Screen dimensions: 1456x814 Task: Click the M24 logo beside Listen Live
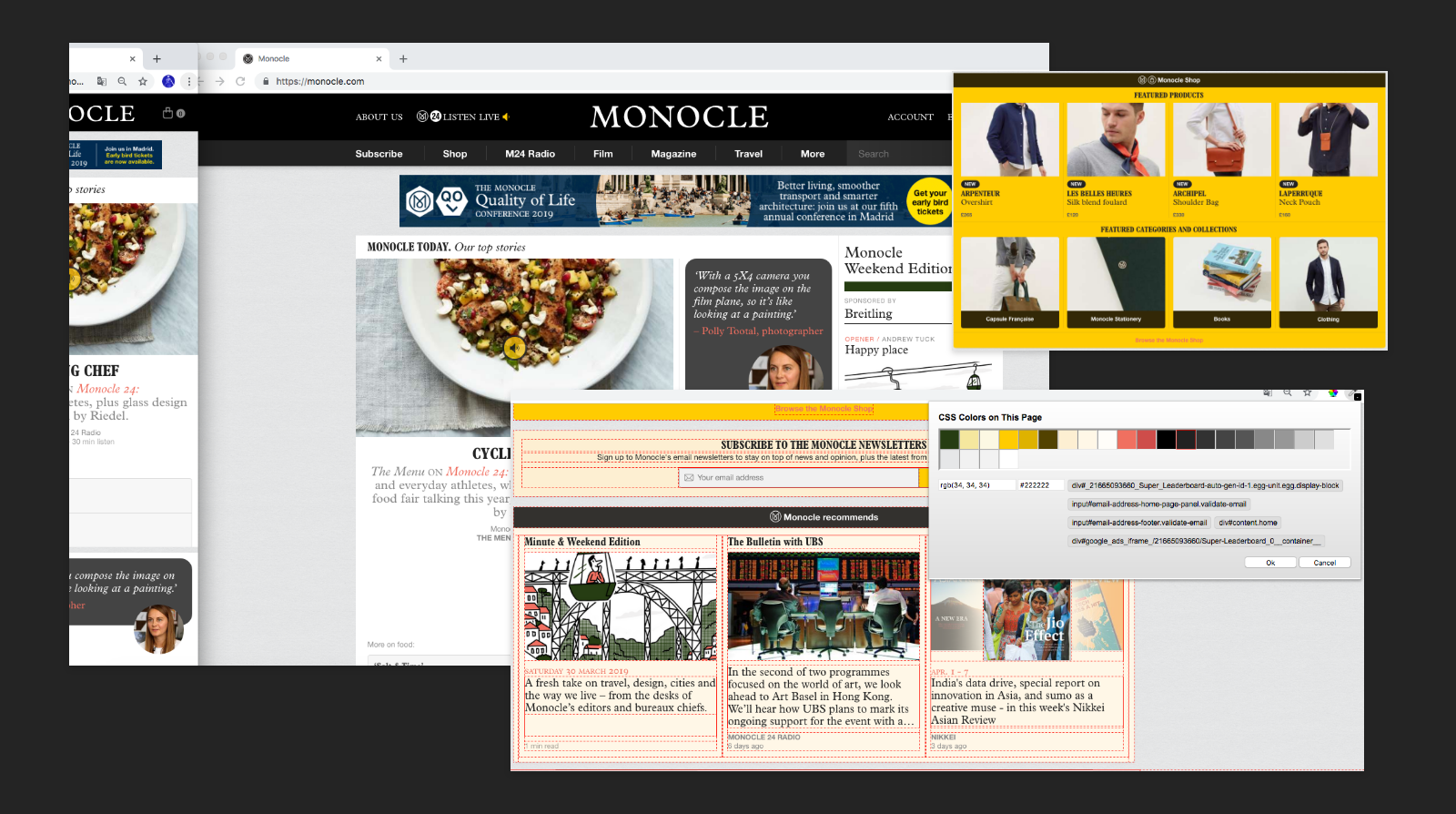[x=429, y=117]
